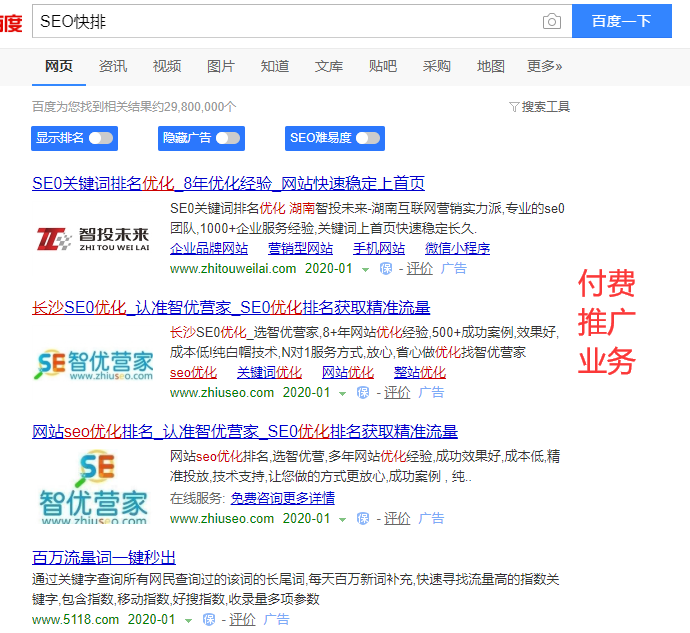Click the 广告 label next to zhitouweilai.com
This screenshot has height=633, width=690.
[454, 269]
